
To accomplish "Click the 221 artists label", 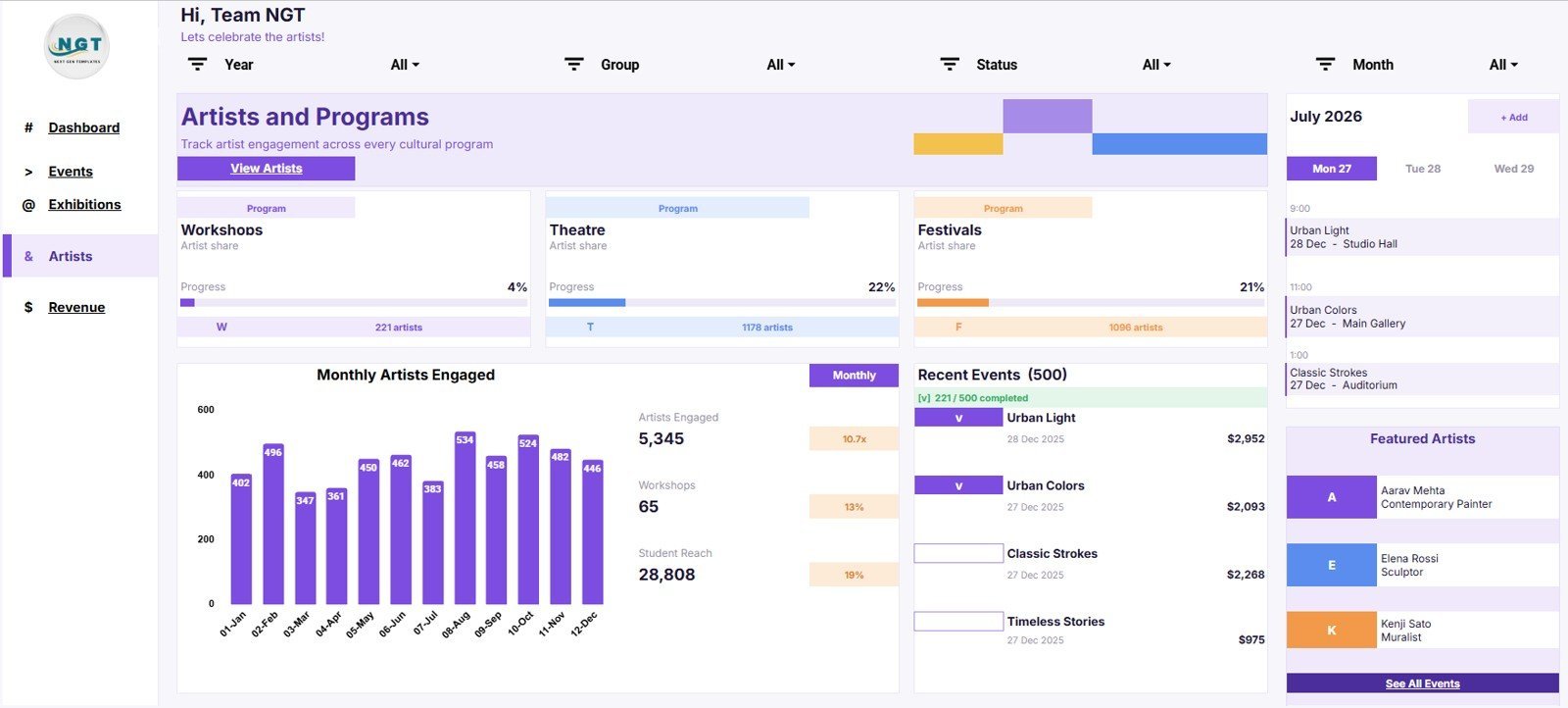I will [x=398, y=328].
